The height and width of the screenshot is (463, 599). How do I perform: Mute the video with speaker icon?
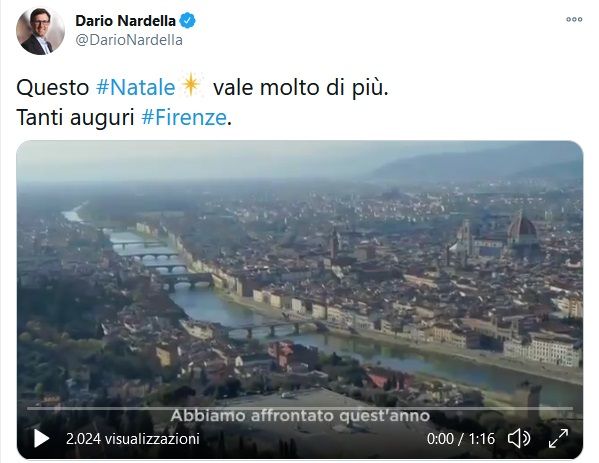click(x=519, y=439)
